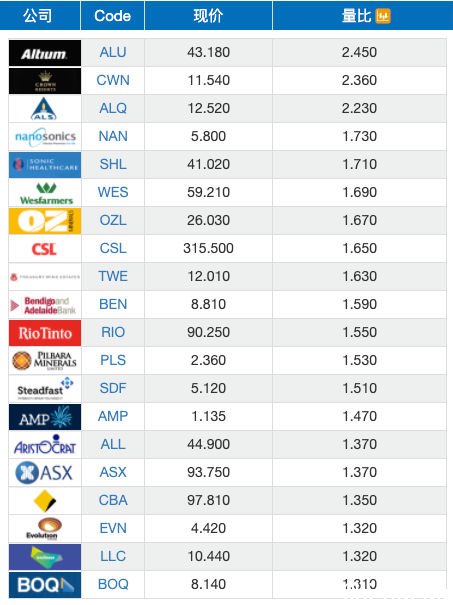
Task: Select the 公司 column header
Action: pos(37,15)
